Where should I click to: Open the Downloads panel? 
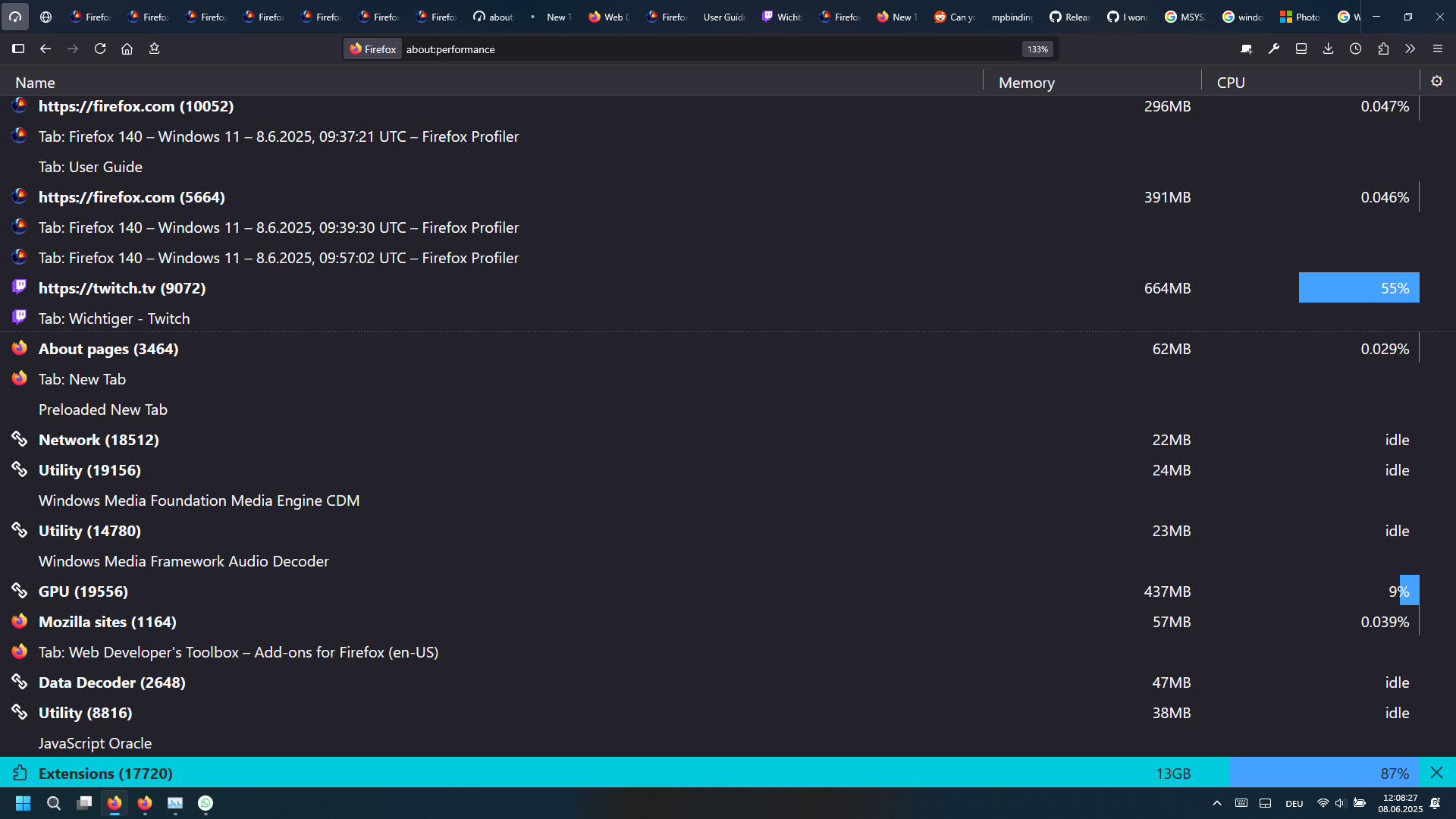click(1329, 49)
